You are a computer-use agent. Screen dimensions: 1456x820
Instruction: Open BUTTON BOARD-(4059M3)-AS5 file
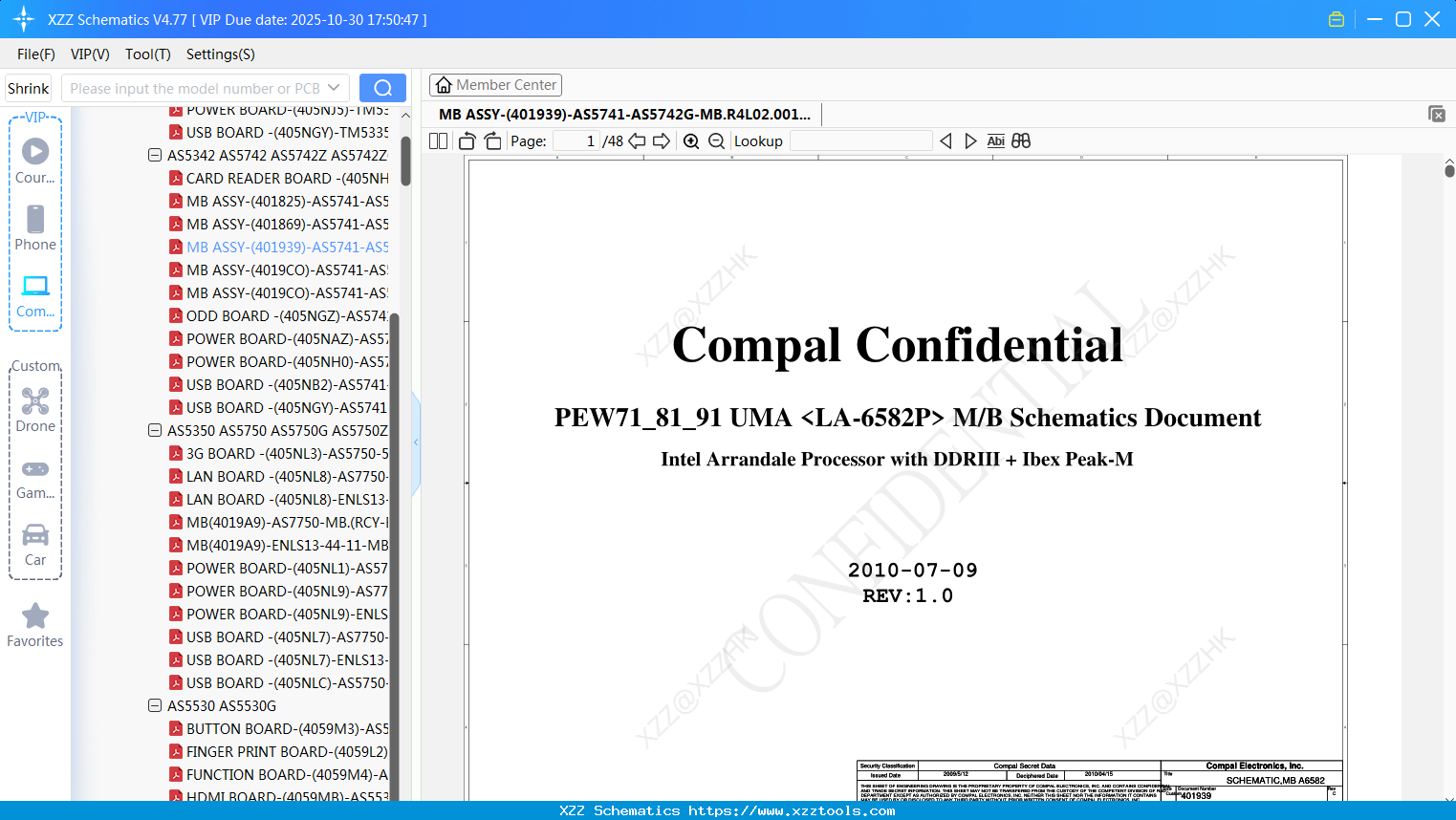(x=279, y=729)
